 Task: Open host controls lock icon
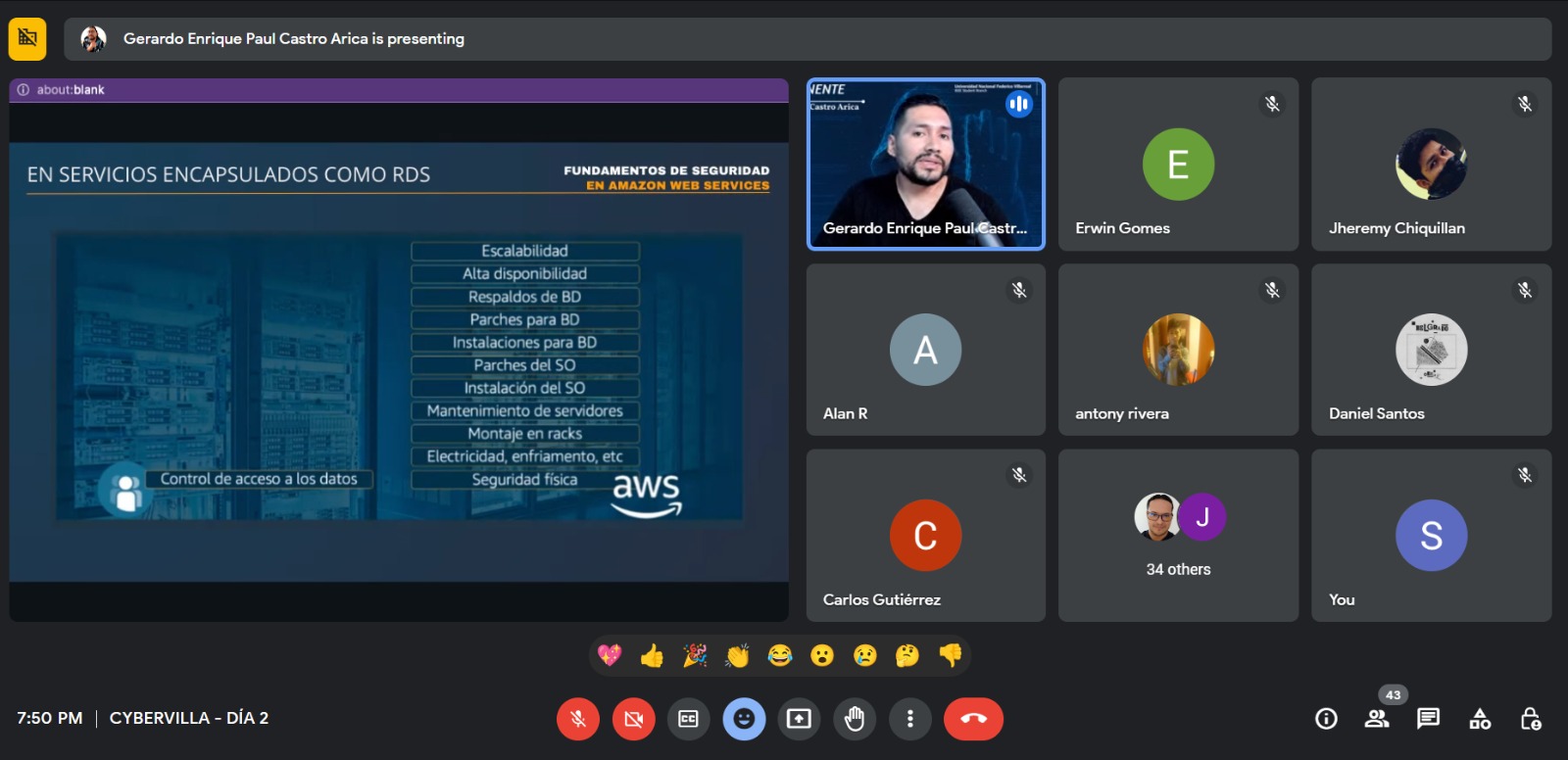1531,719
